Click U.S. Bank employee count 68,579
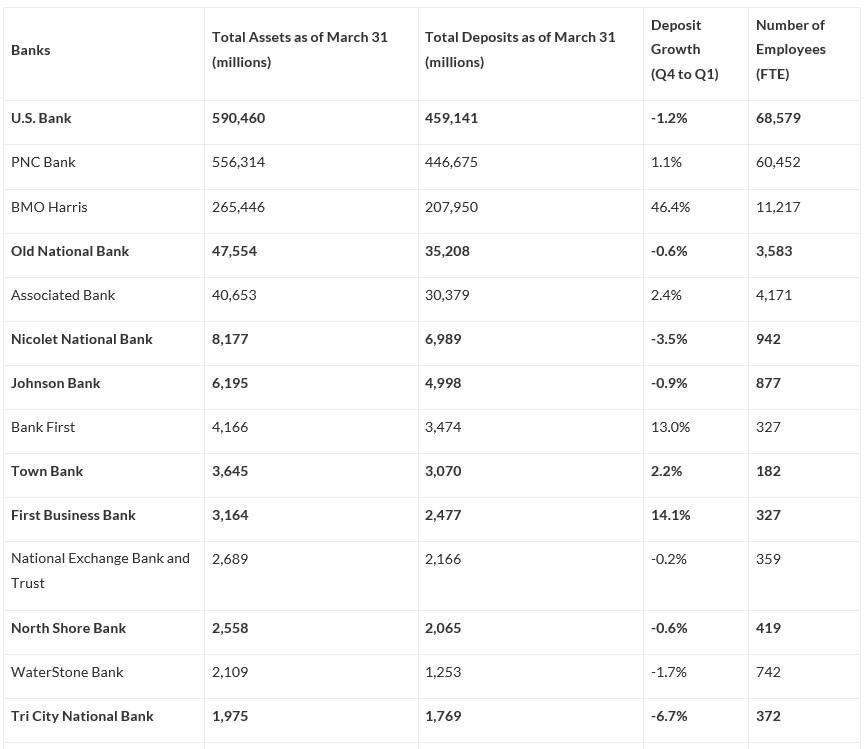Screen dimensions: 864x749 [778, 118]
